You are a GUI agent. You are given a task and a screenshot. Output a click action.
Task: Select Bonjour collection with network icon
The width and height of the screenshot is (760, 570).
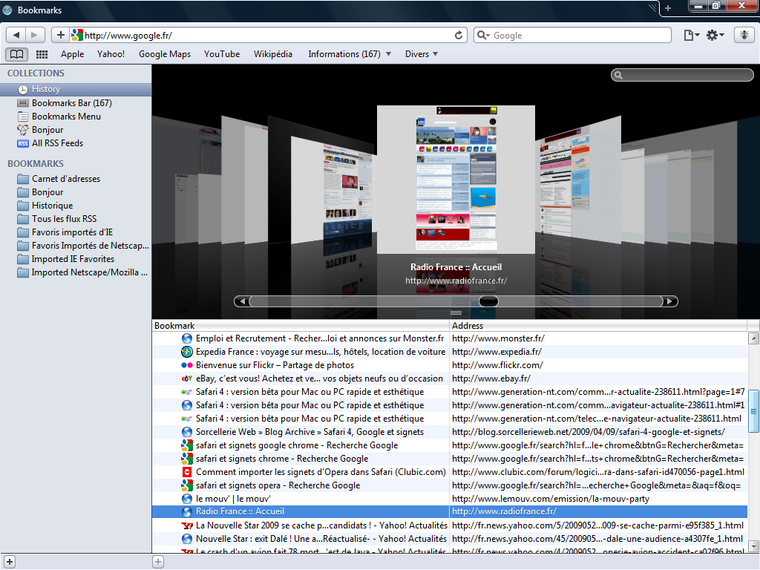[x=76, y=129]
